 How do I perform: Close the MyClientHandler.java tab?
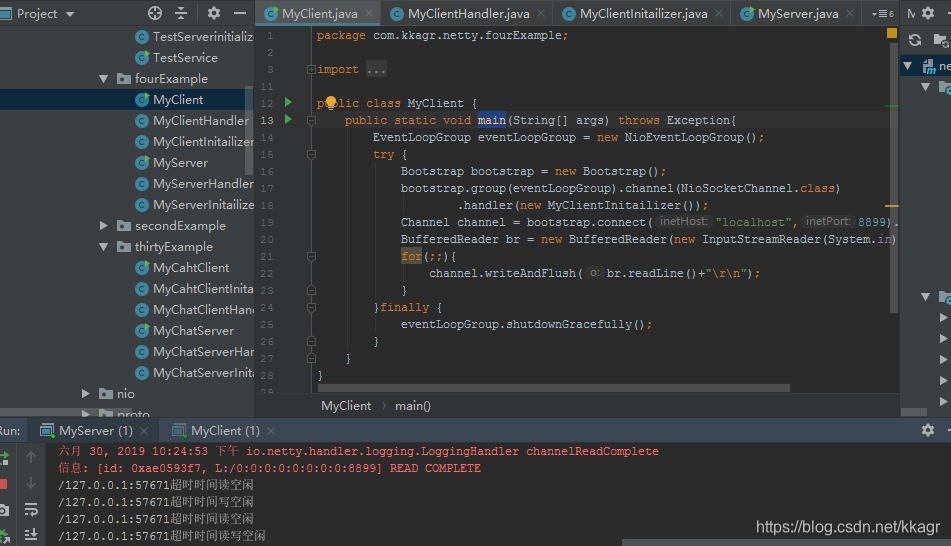[x=540, y=13]
